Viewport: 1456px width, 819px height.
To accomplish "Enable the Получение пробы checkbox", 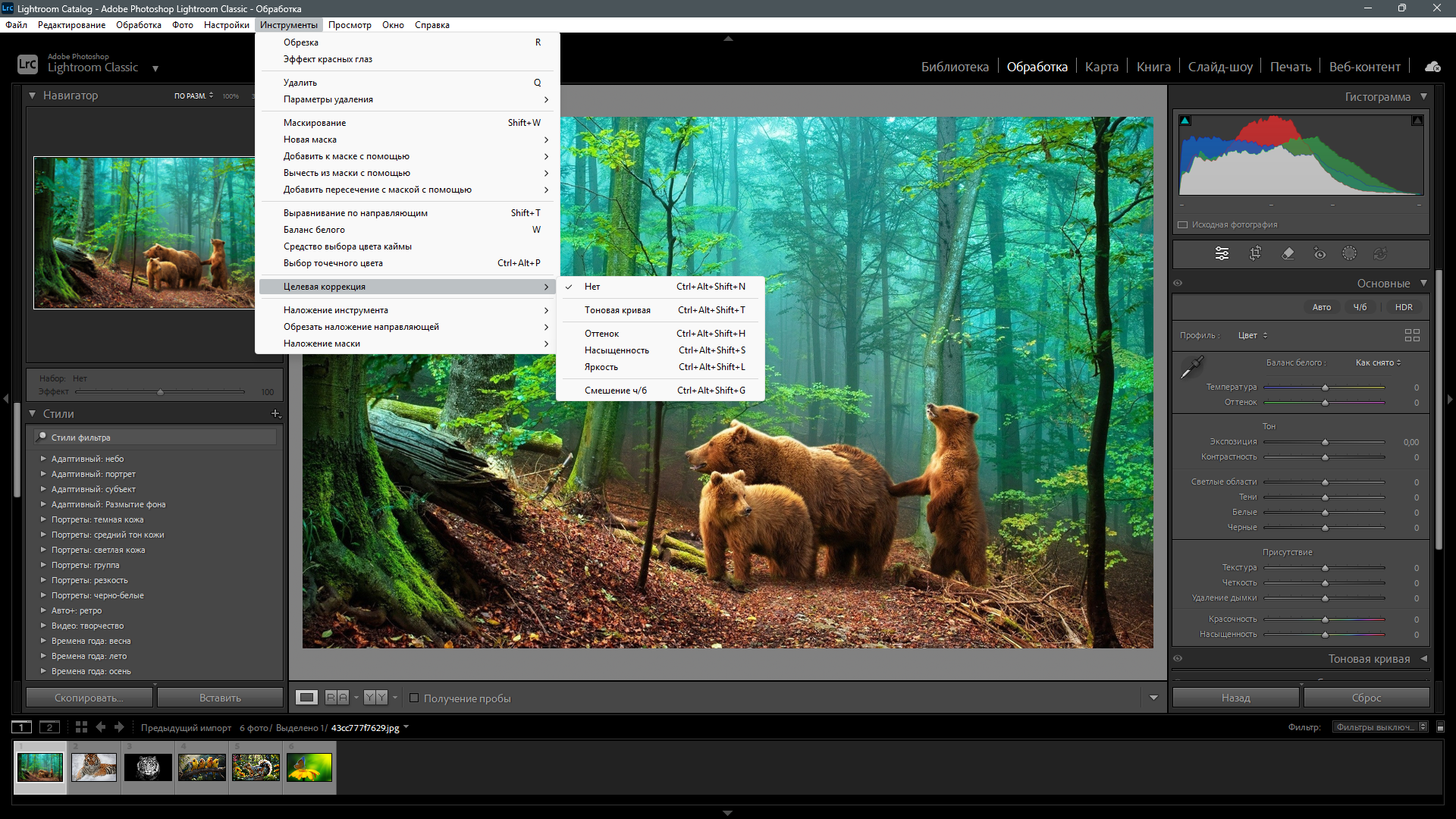I will (x=414, y=698).
